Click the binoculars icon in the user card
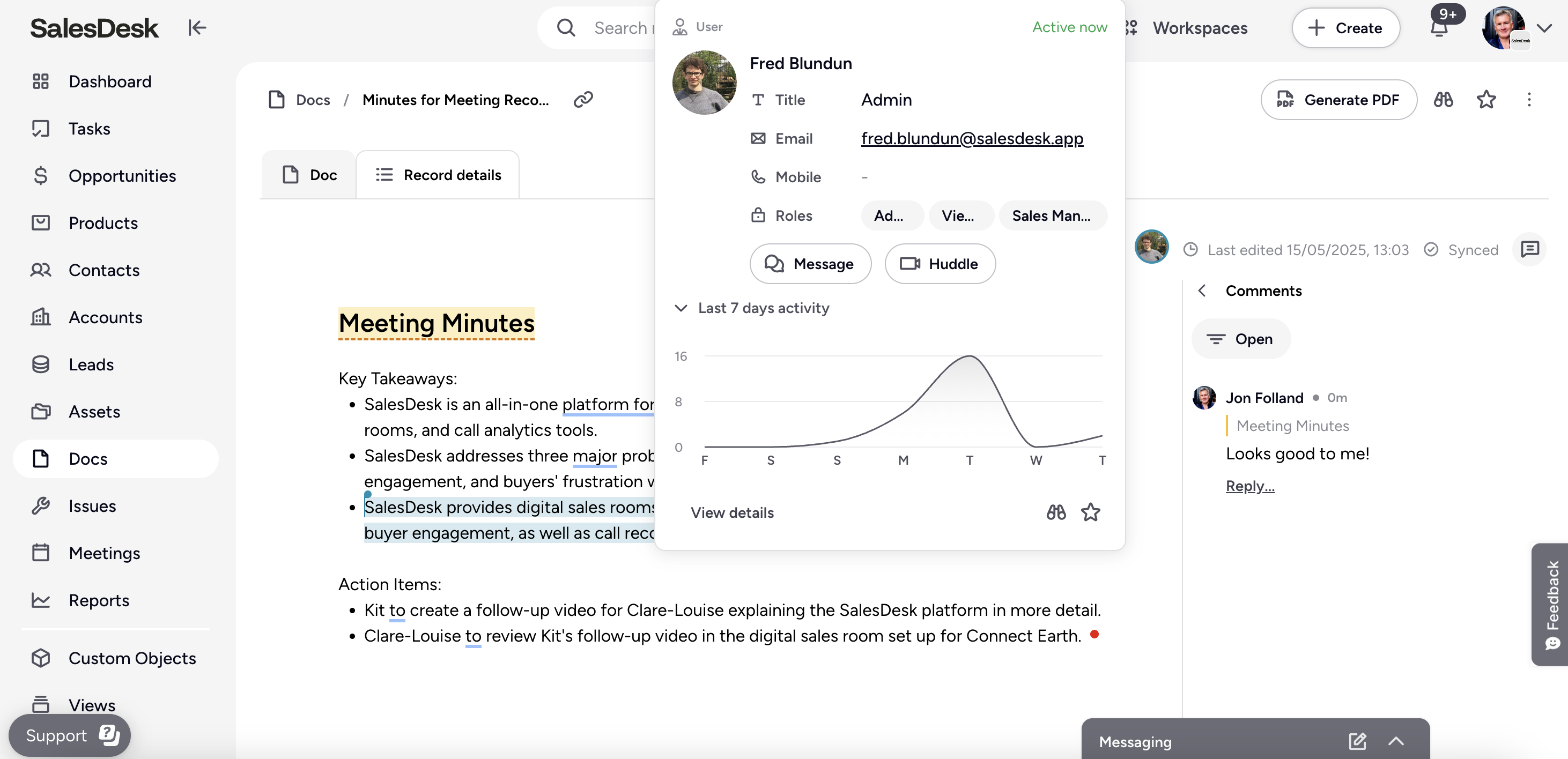 tap(1056, 512)
